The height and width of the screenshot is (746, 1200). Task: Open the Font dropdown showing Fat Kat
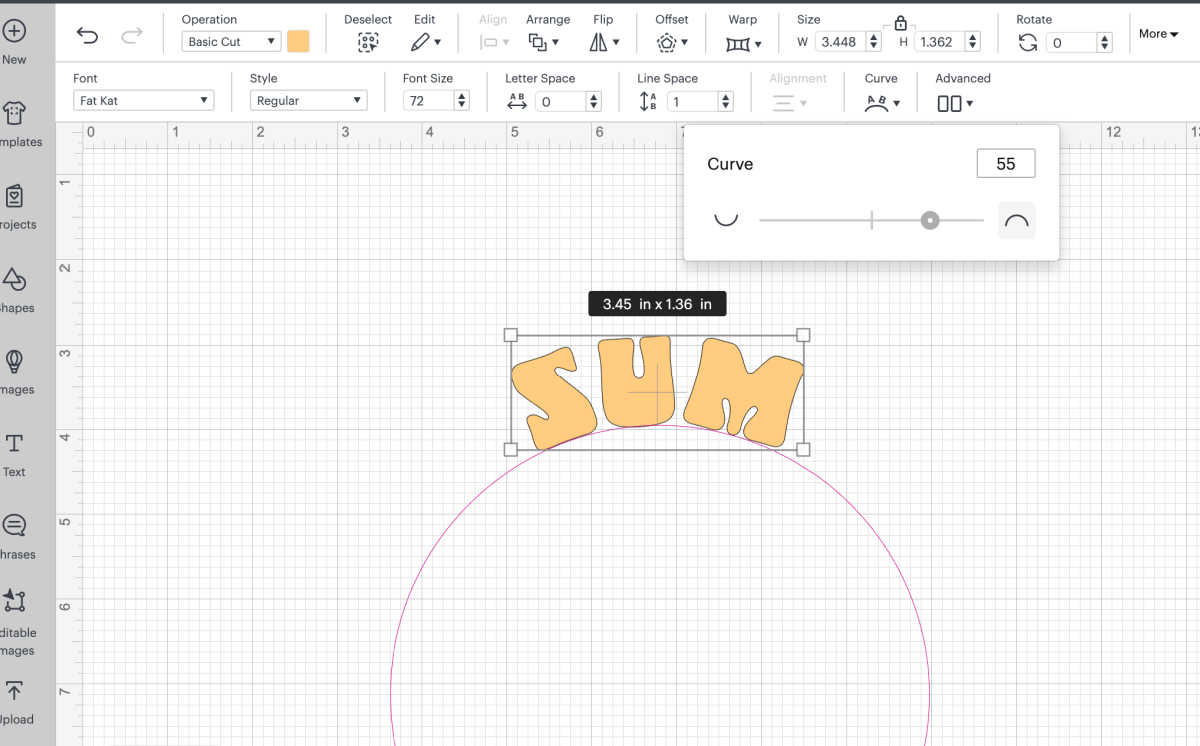[144, 101]
